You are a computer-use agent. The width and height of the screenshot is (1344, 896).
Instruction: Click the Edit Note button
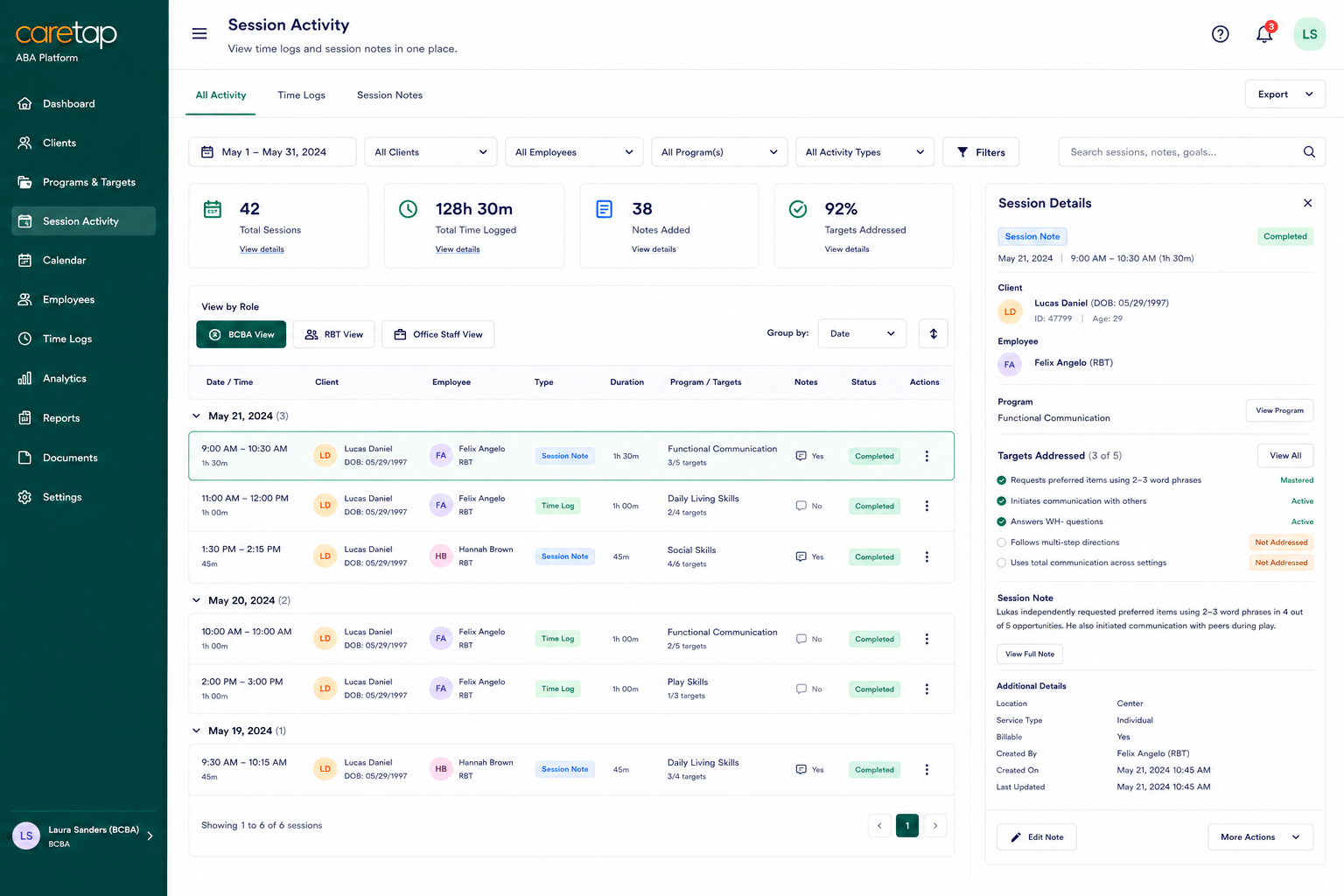point(1036,837)
